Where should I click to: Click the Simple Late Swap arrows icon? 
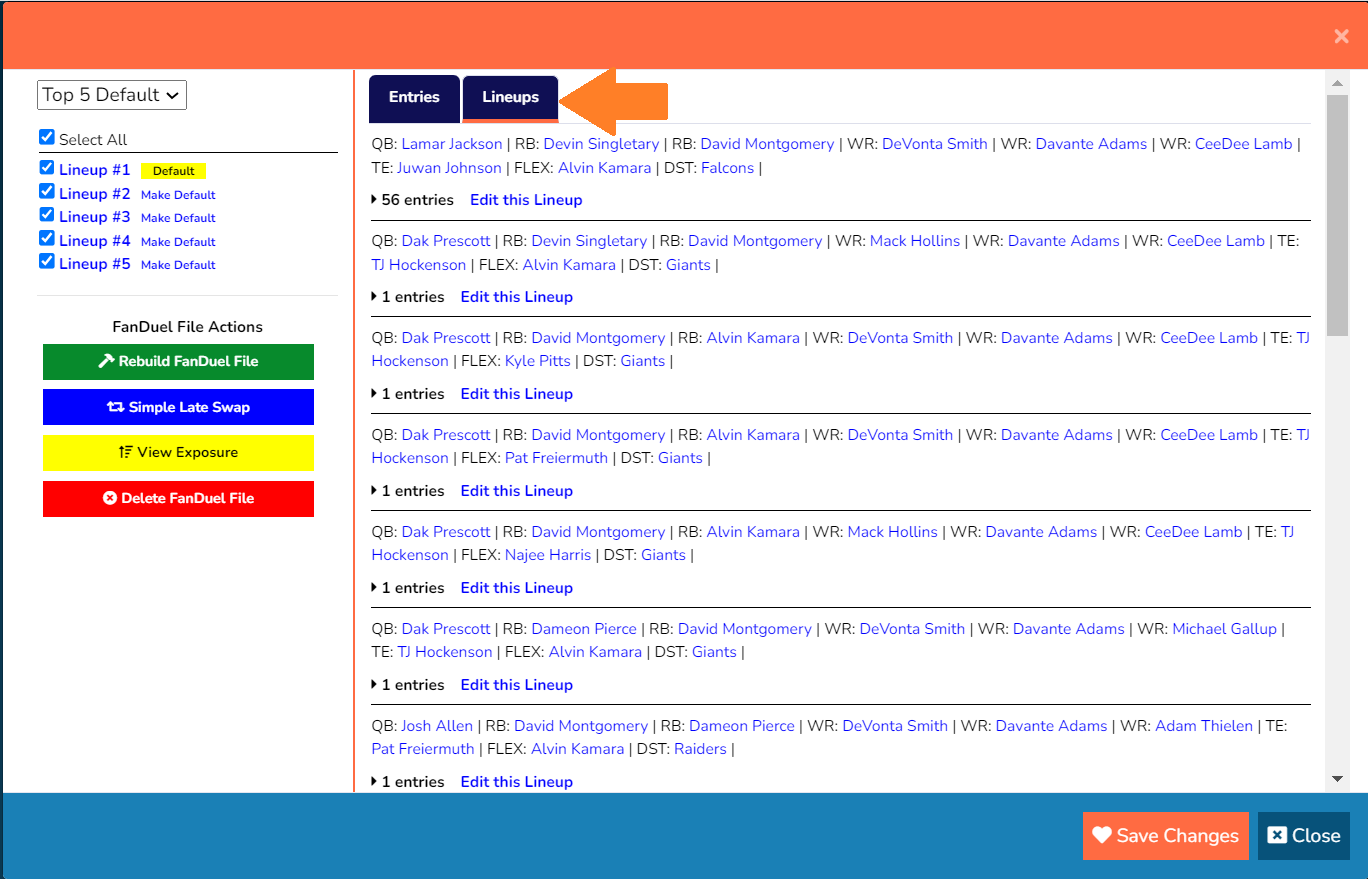click(x=117, y=407)
